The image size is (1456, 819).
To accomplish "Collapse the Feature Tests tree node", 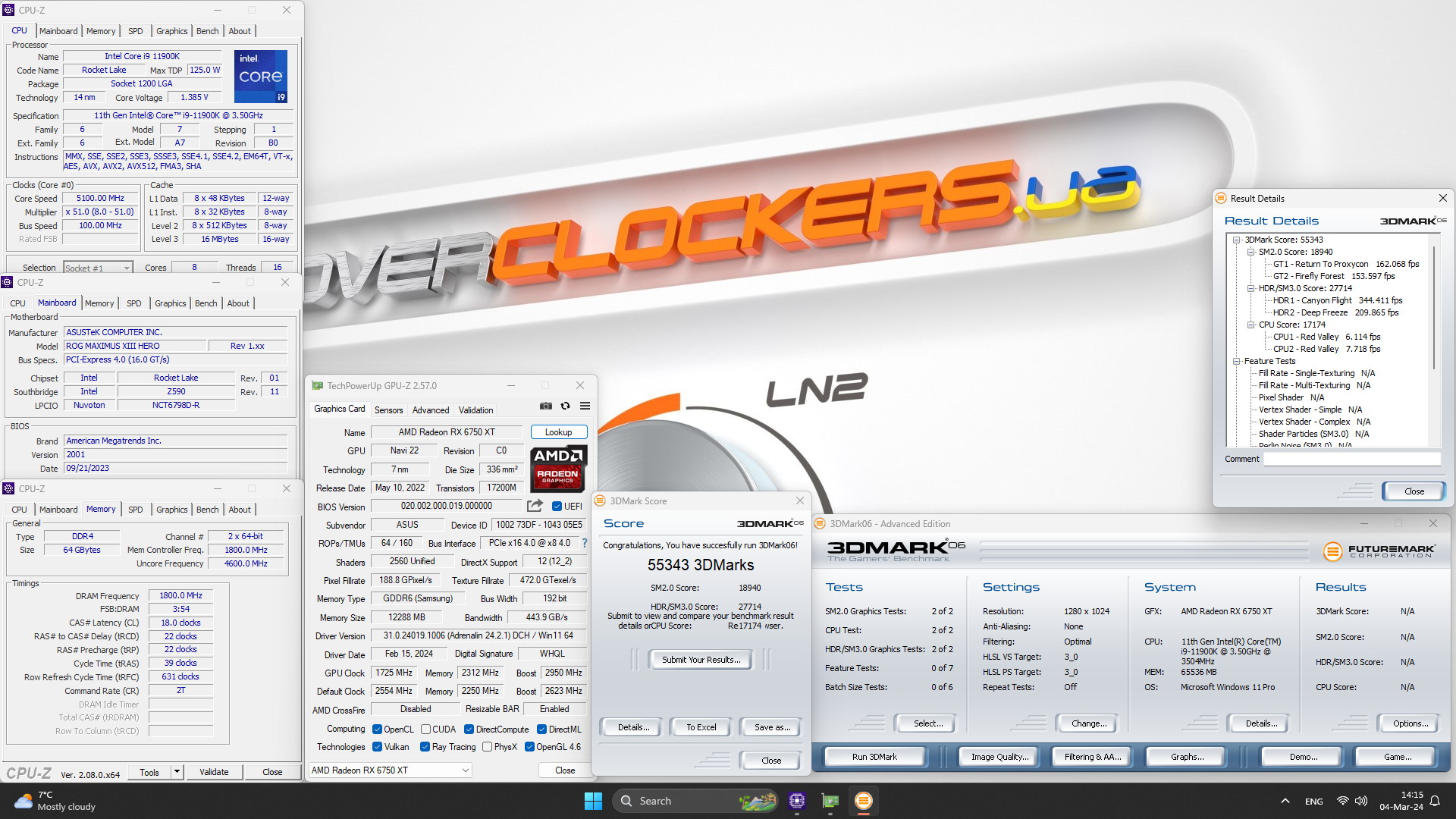I will pos(1236,361).
